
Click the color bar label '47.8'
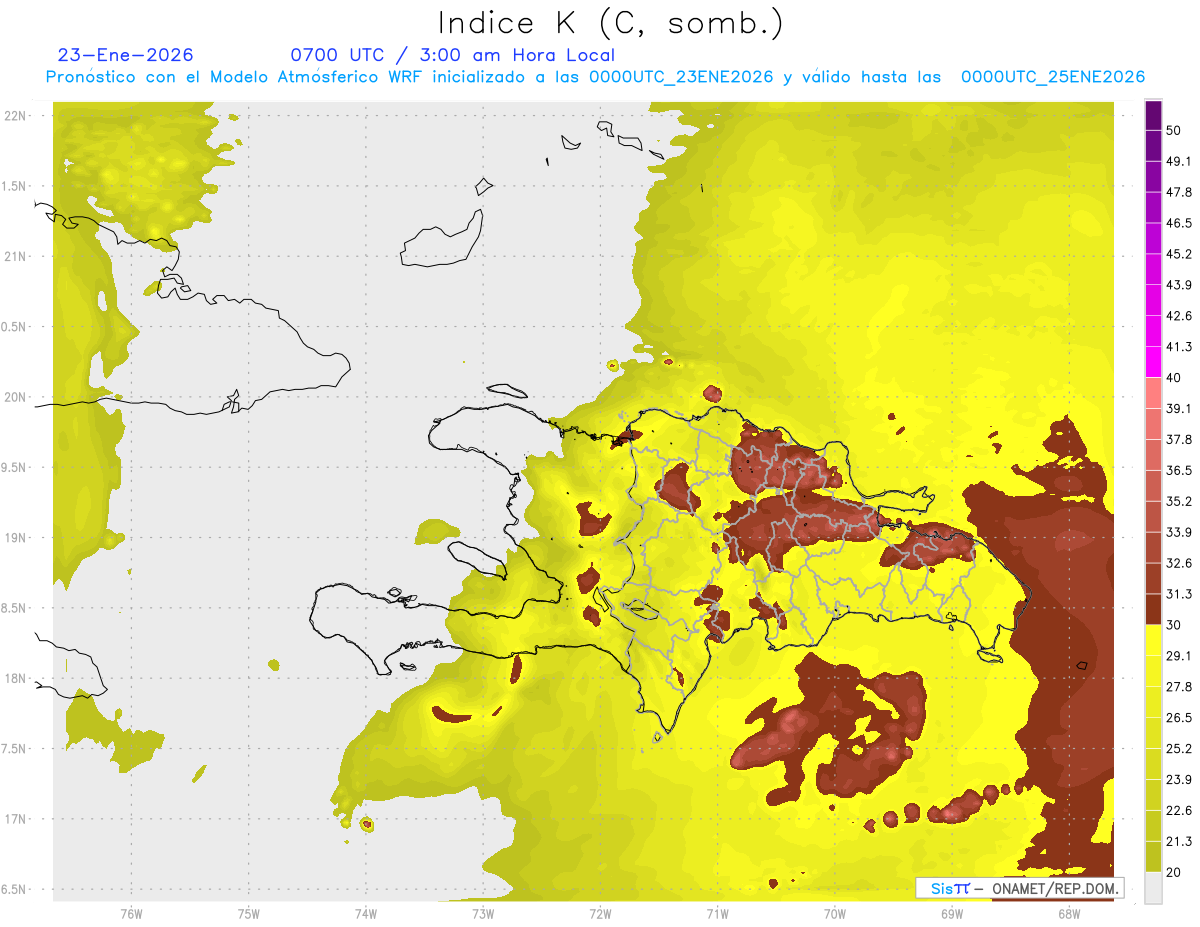(x=1179, y=192)
